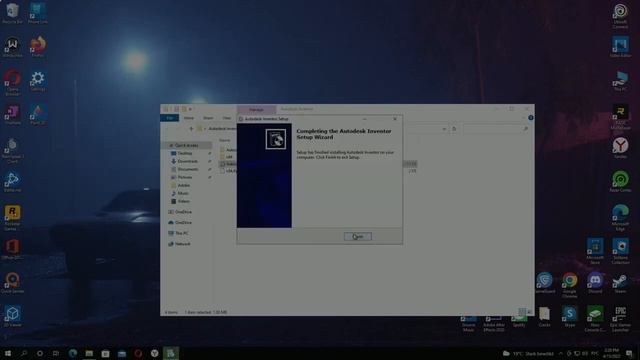
Task: Open the Windows Start menu
Action: coord(7,353)
